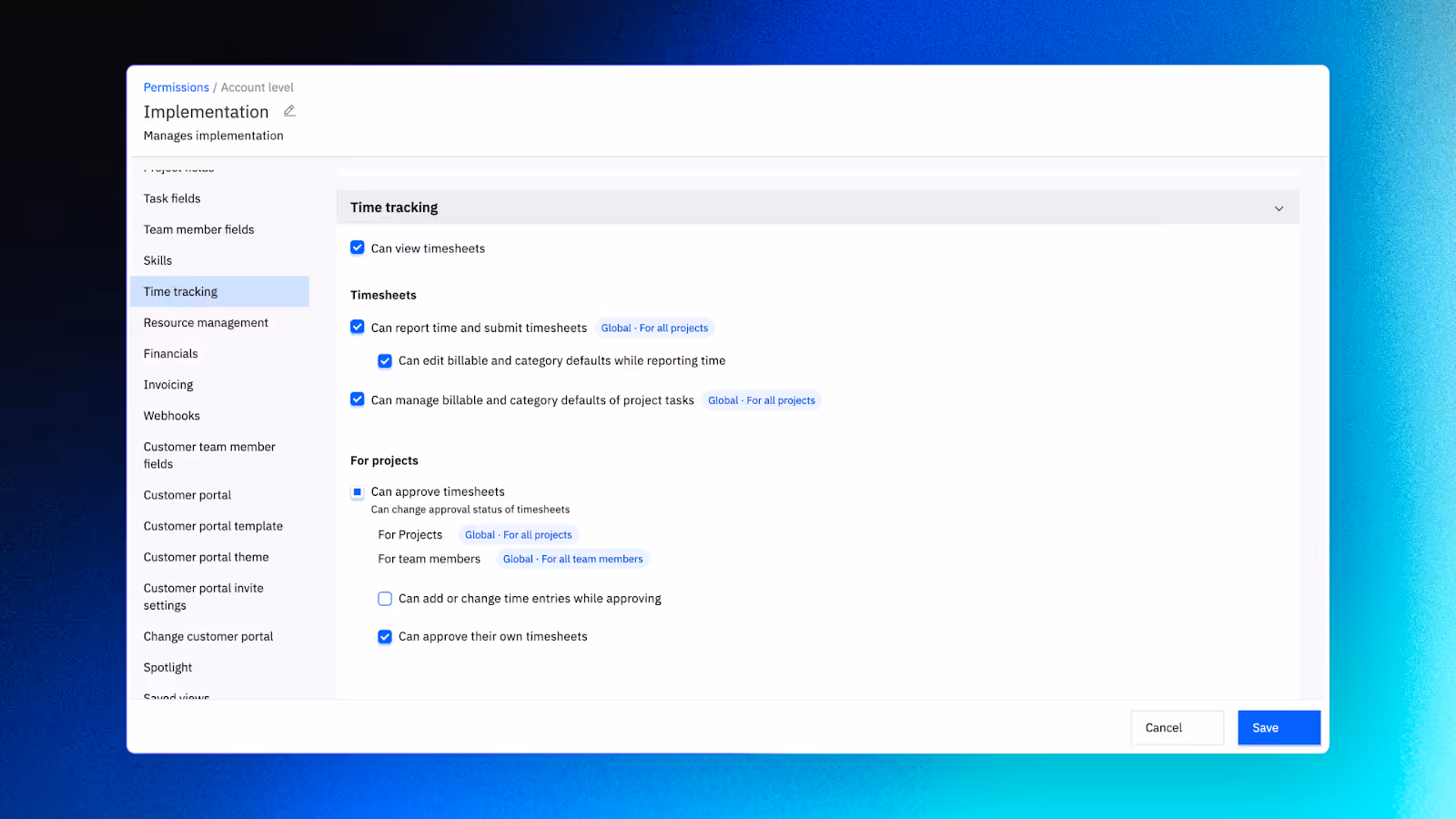Open Invoicing in the sidebar
Viewport: 1456px width, 819px height.
pyautogui.click(x=219, y=384)
